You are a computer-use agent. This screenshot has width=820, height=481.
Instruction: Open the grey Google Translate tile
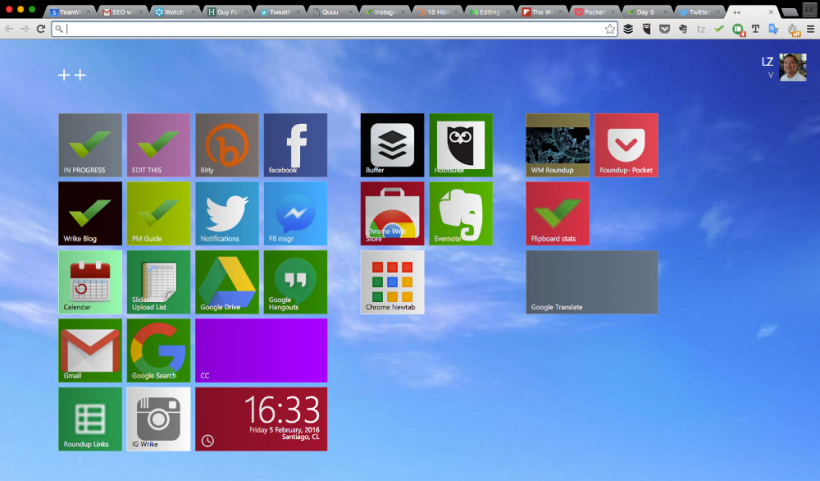pyautogui.click(x=592, y=282)
